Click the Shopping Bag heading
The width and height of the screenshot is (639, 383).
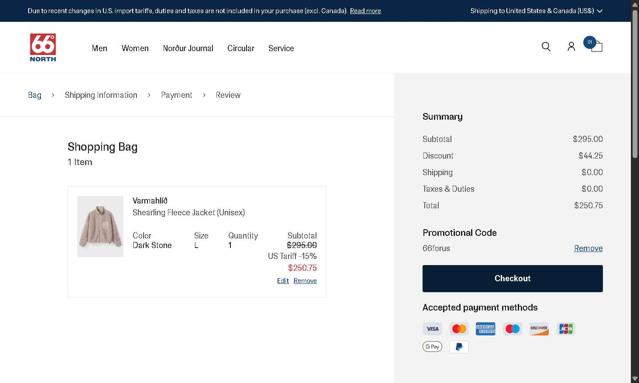(x=102, y=147)
